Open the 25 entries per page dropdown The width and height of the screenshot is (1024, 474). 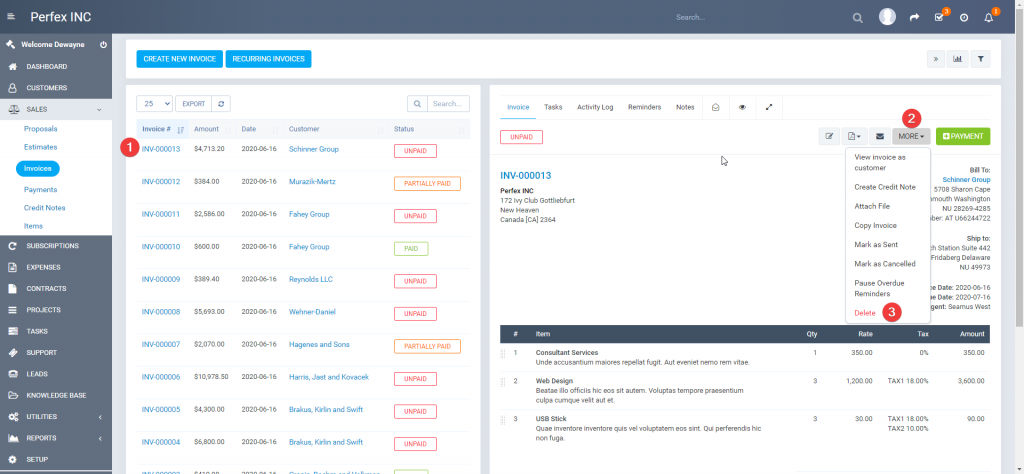(154, 103)
